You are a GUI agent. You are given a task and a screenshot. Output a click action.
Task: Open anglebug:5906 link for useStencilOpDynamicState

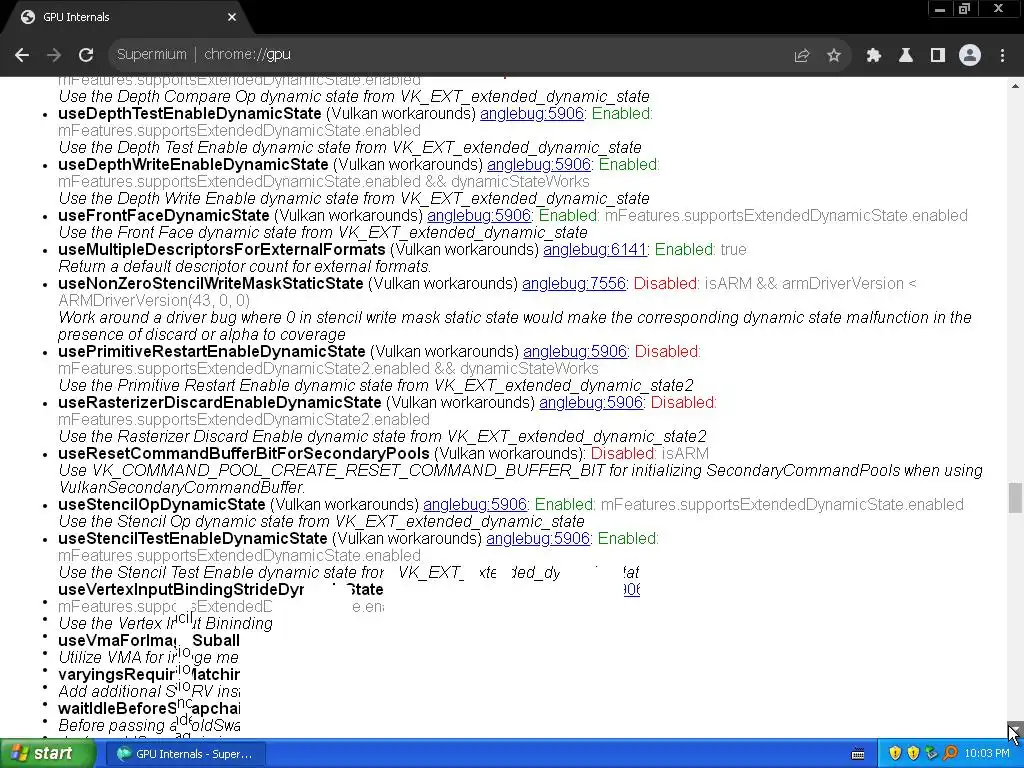click(x=475, y=504)
